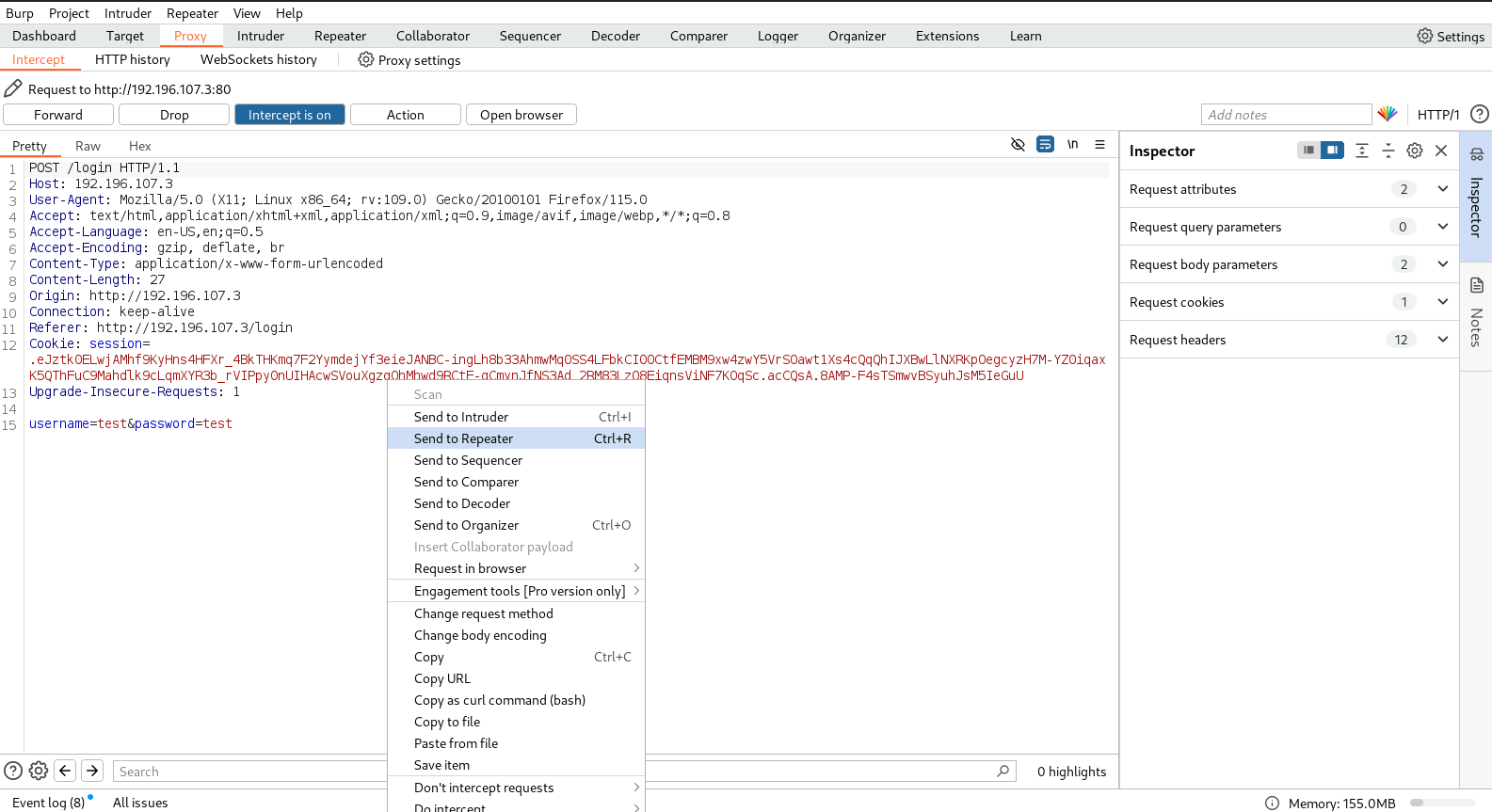
Task: Open Inspector settings gear
Action: pos(1415,151)
